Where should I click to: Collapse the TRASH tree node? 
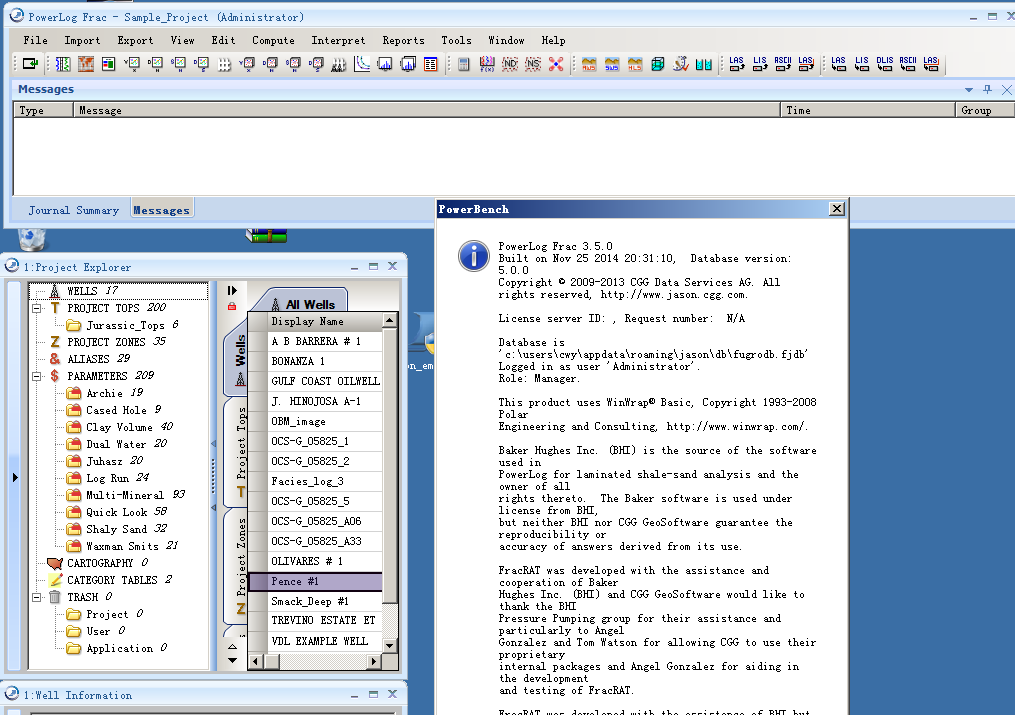[37, 597]
